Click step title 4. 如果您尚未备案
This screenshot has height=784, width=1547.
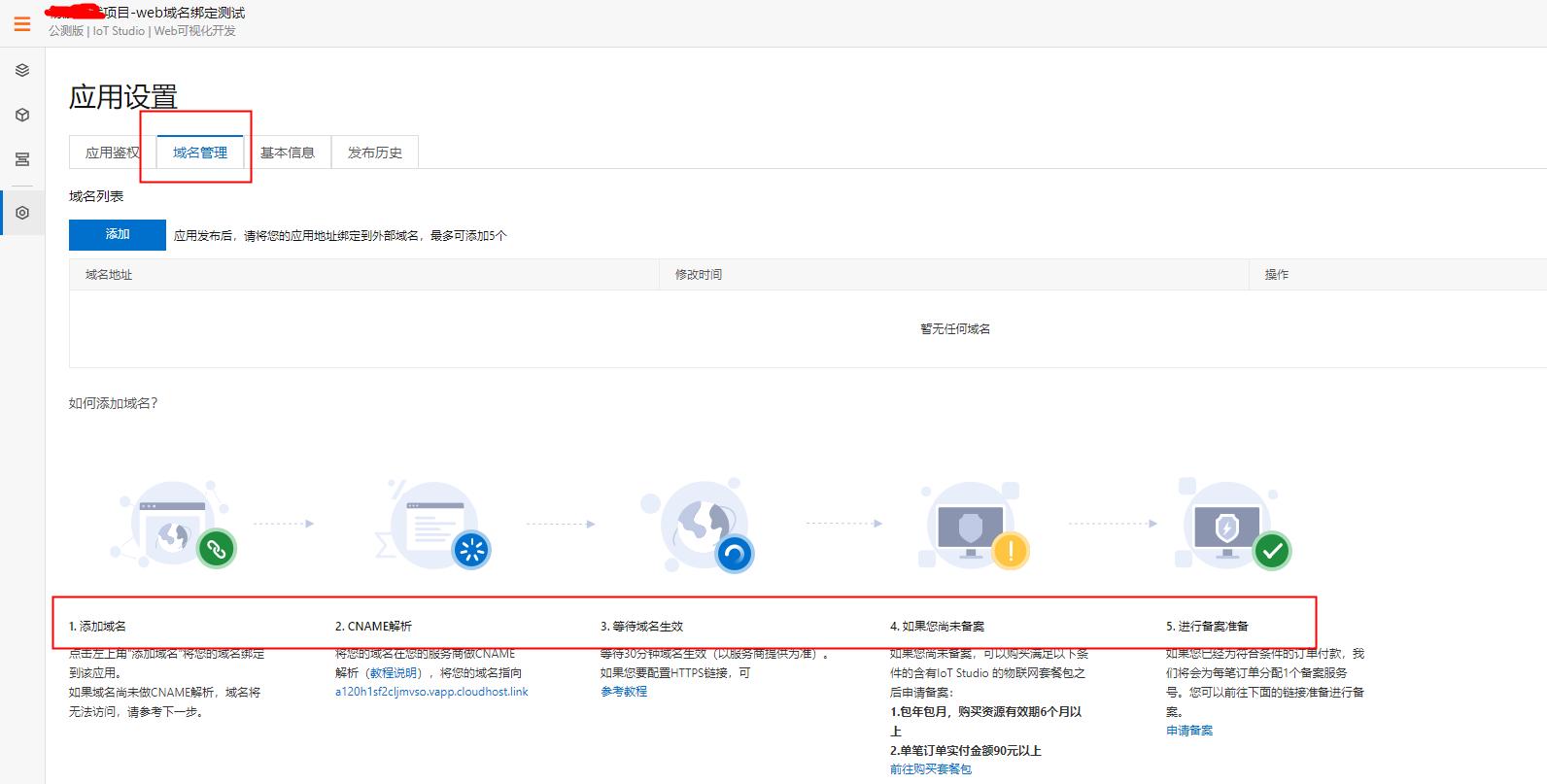pos(937,627)
